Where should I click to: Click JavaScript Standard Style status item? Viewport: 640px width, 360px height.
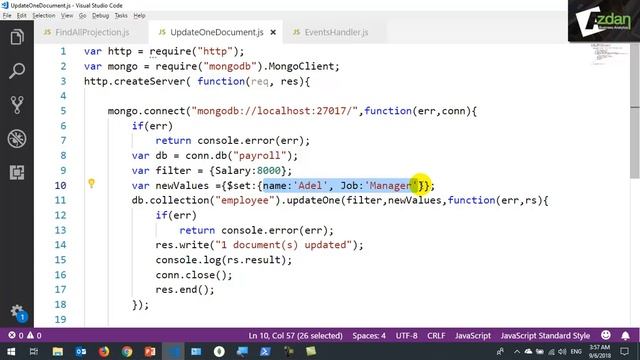tap(545, 336)
